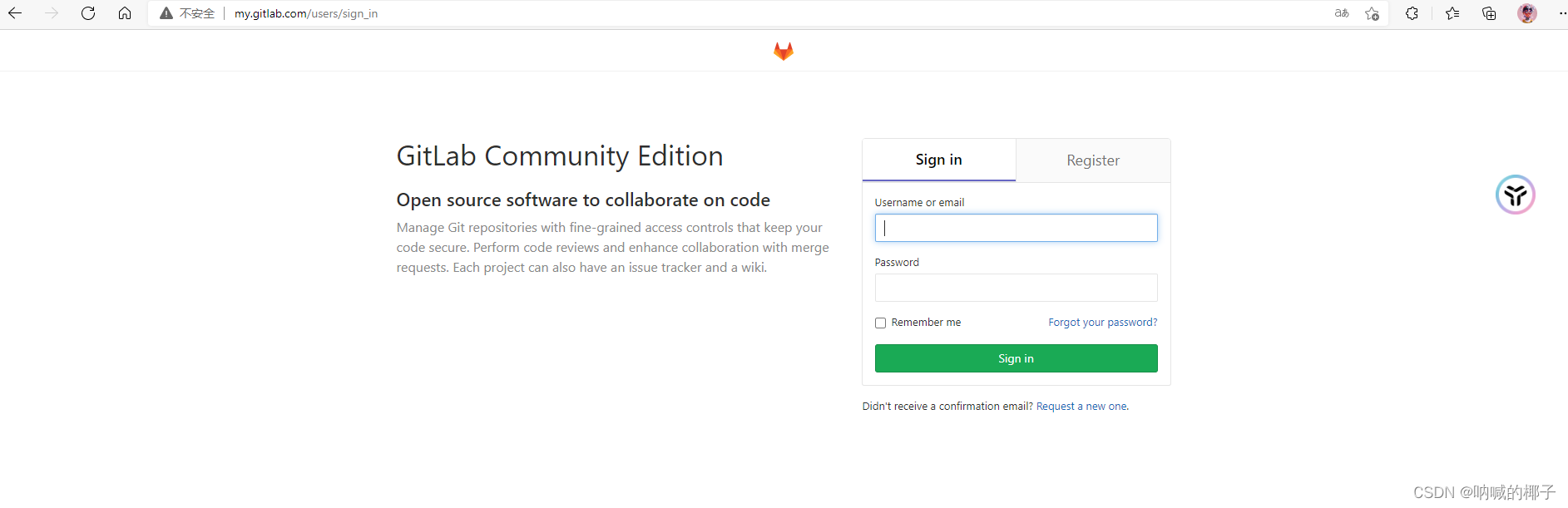The image size is (1568, 508).
Task: Switch to the Sign in tab
Action: coord(939,160)
